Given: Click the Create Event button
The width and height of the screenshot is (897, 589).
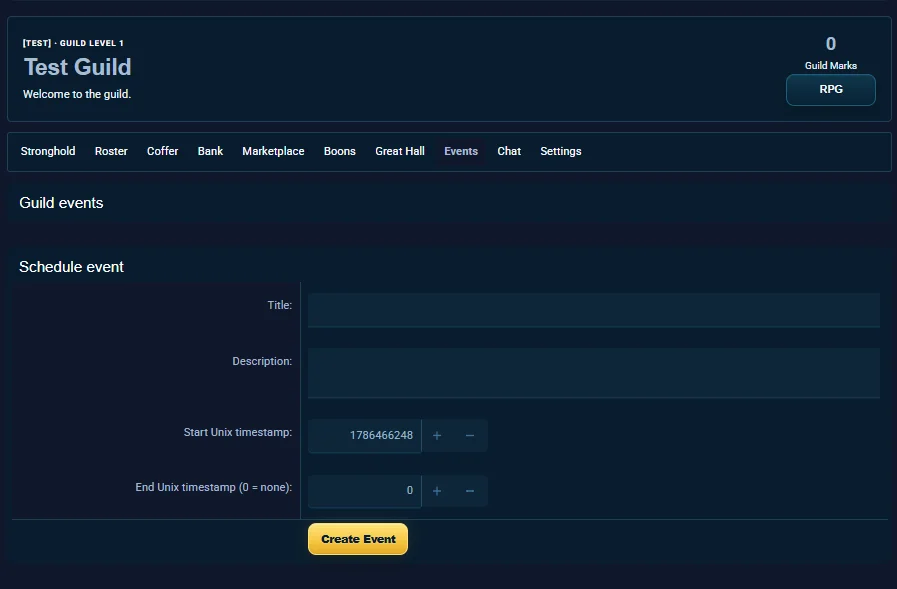Looking at the screenshot, I should coord(358,539).
